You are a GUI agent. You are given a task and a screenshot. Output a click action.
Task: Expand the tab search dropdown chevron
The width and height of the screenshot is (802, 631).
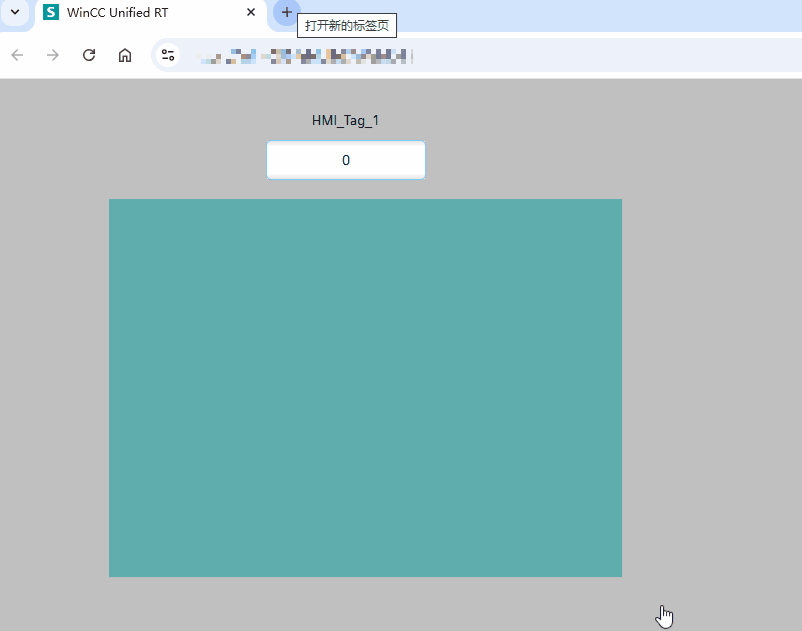tap(14, 13)
